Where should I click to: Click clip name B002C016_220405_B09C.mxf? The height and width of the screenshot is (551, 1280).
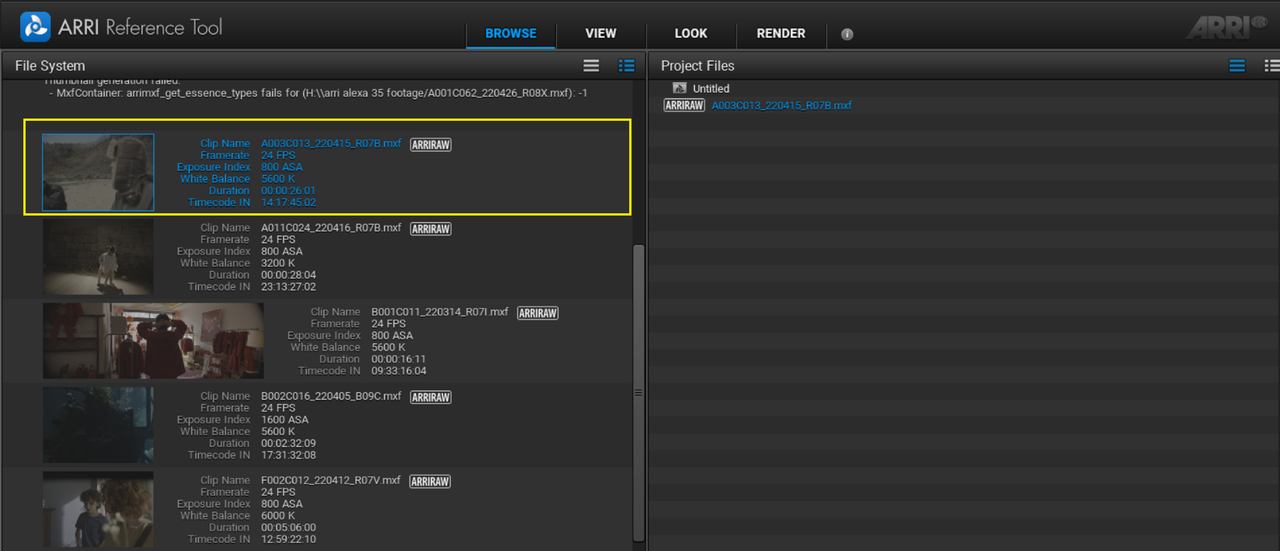(331, 396)
